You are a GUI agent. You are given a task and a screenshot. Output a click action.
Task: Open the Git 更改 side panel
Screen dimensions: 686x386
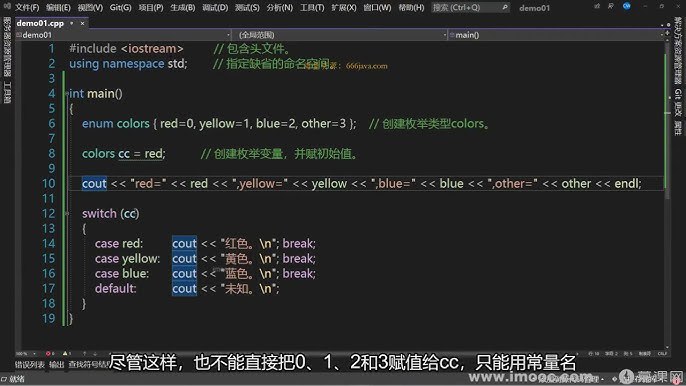coord(678,103)
